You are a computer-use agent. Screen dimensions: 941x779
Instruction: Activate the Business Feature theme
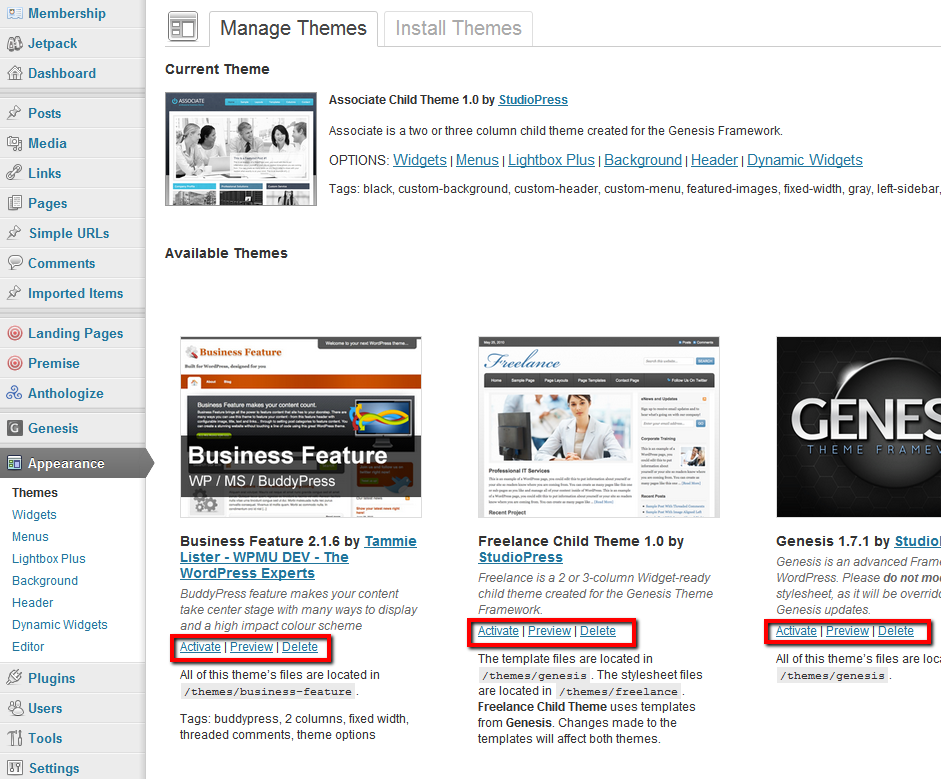coord(200,647)
